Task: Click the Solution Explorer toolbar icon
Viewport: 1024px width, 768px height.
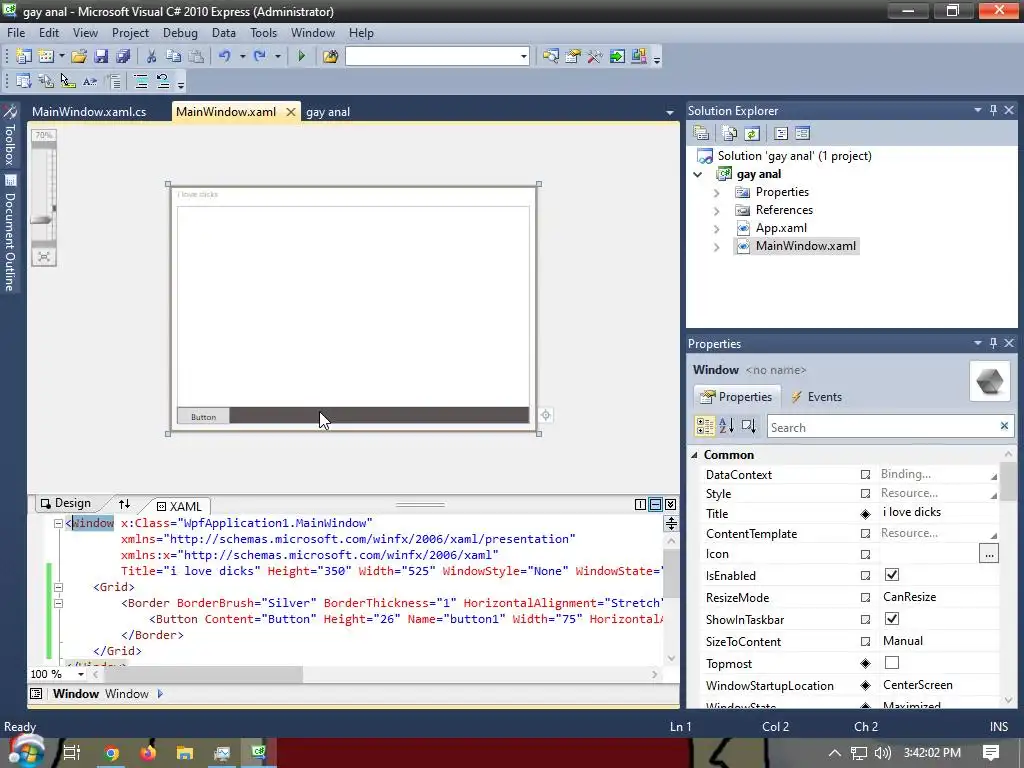Action: click(551, 57)
